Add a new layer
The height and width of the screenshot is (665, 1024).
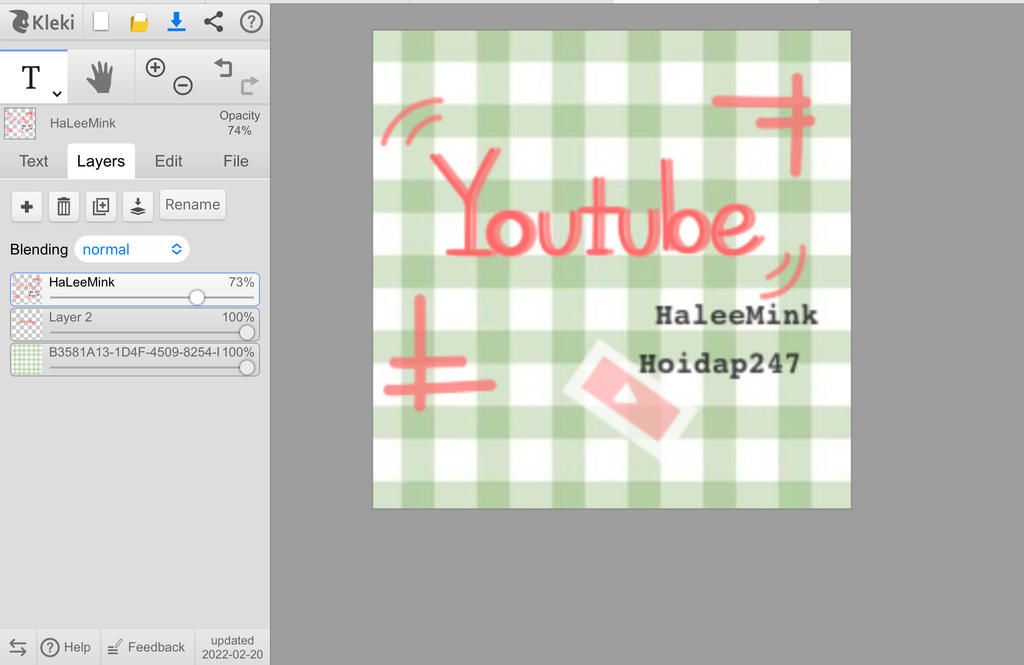[x=27, y=206]
